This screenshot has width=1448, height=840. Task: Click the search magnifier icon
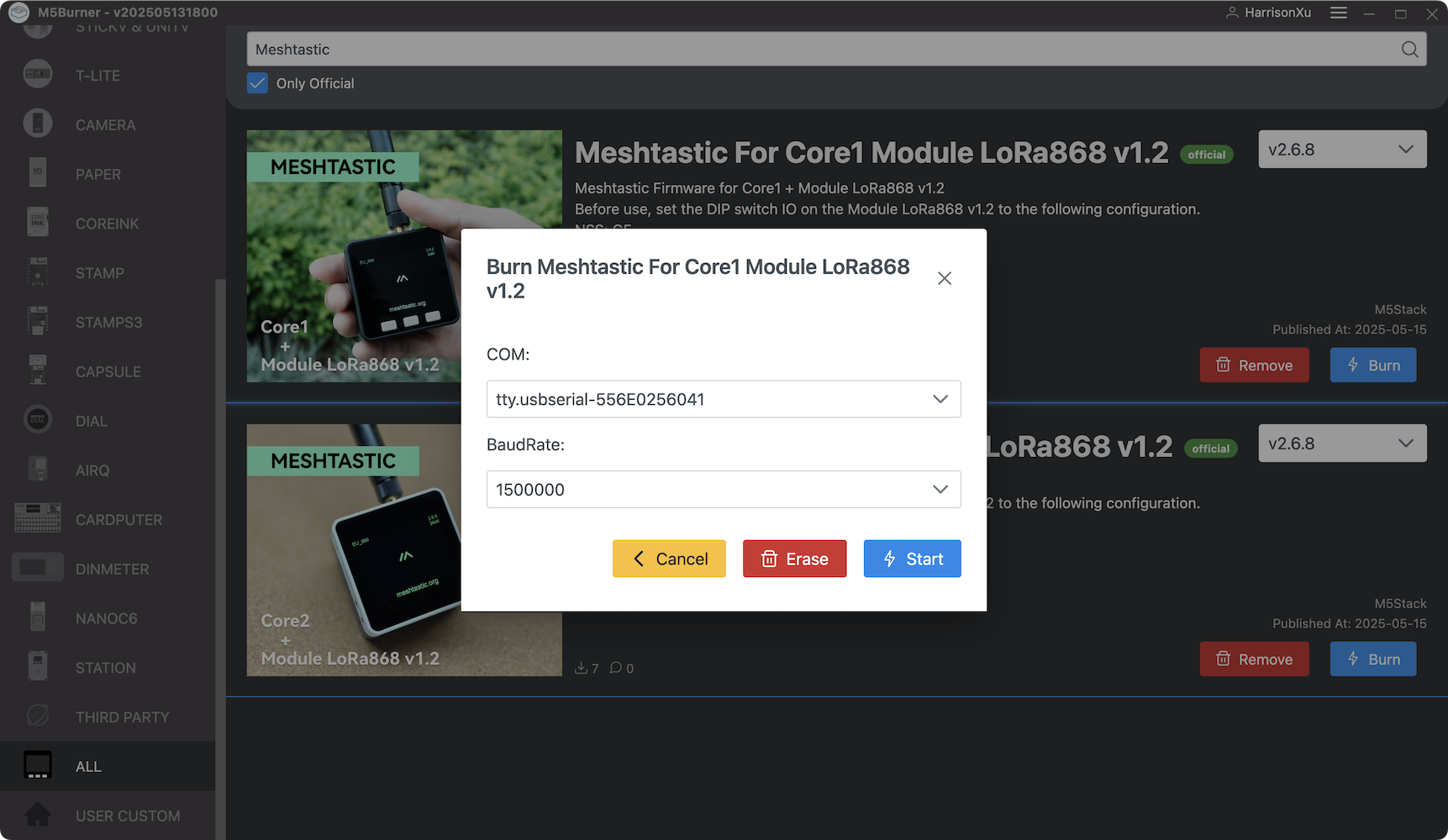[x=1410, y=50]
